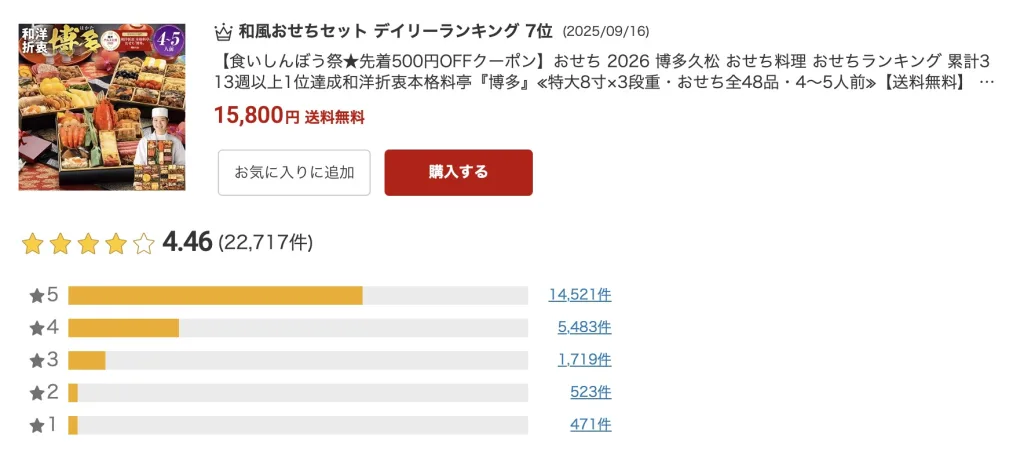Click the ★1 row star icon
The width and height of the screenshot is (1024, 452).
[x=37, y=425]
